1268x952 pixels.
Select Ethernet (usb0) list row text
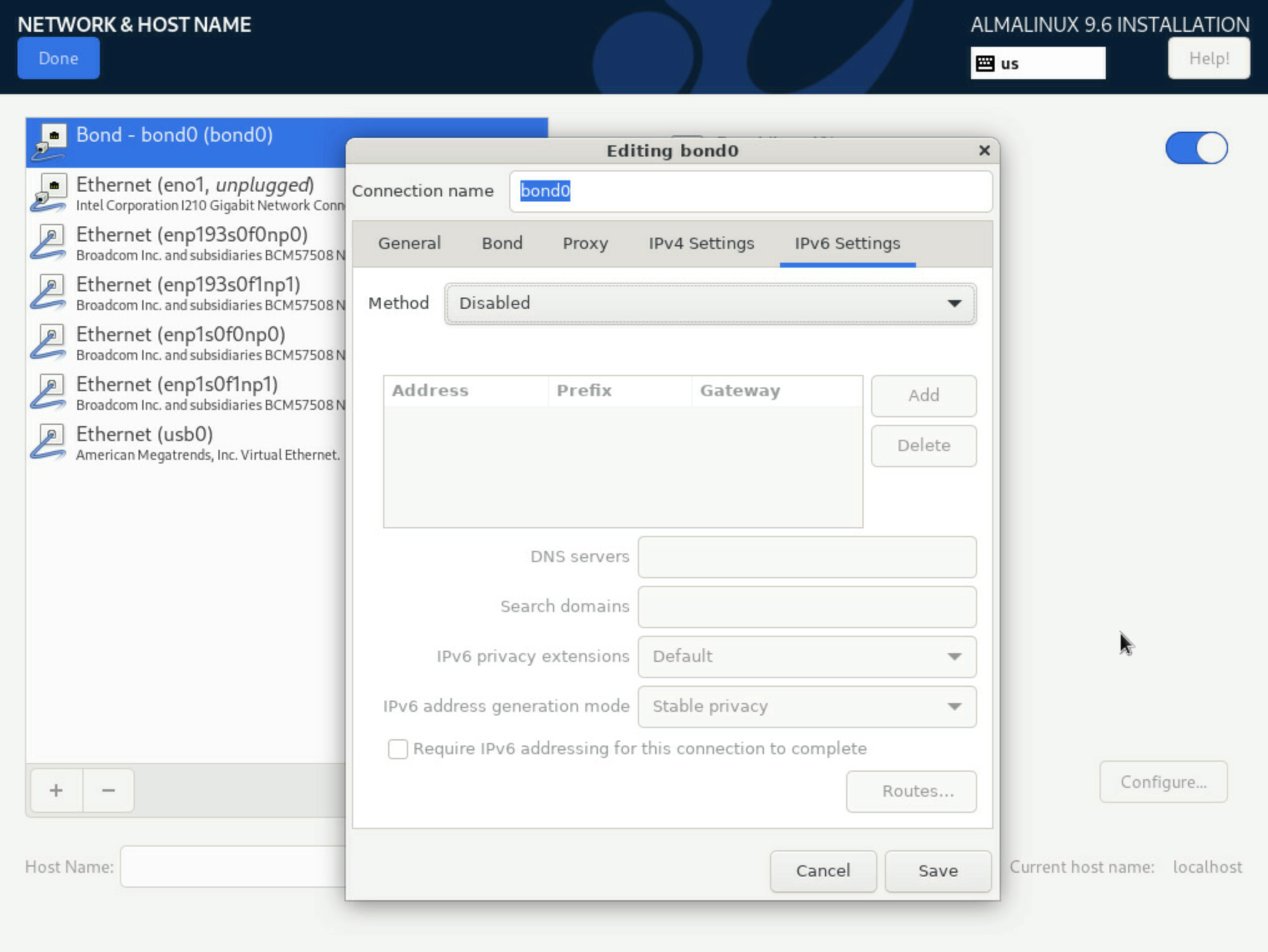coord(145,434)
